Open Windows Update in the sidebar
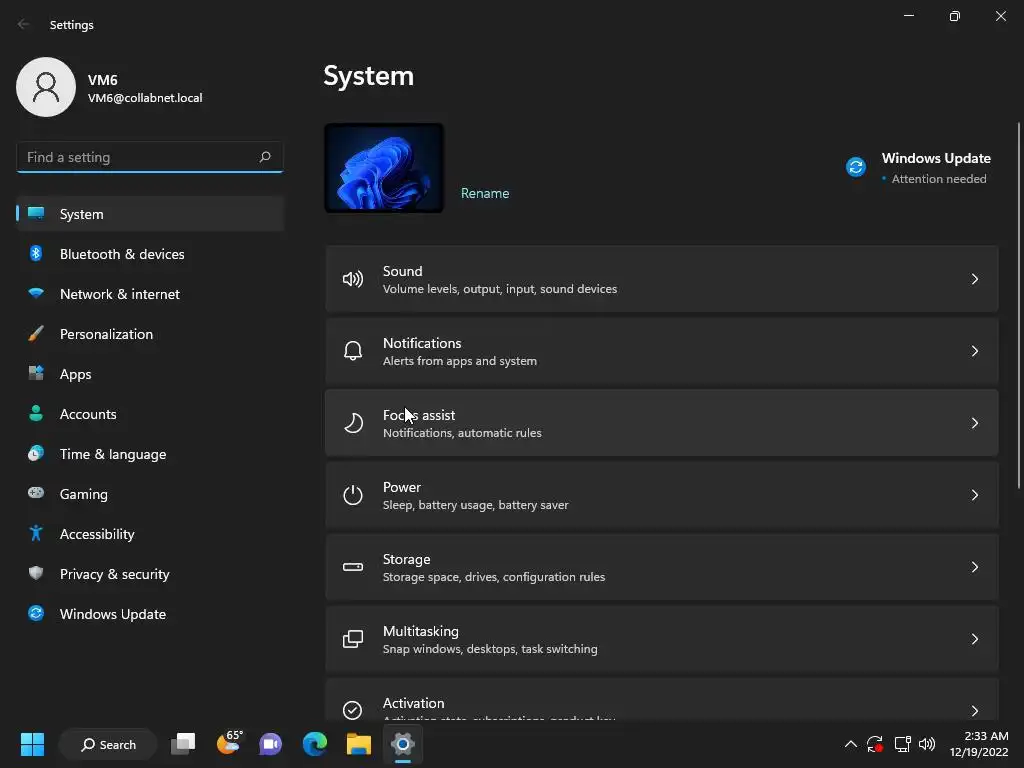Image resolution: width=1024 pixels, height=768 pixels. pos(150,614)
